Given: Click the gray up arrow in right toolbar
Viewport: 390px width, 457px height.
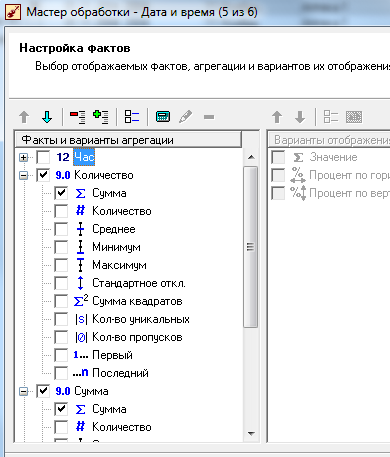Looking at the screenshot, I should tap(277, 117).
